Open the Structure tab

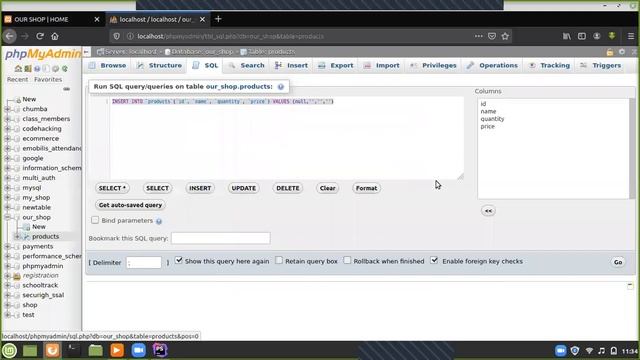point(160,65)
